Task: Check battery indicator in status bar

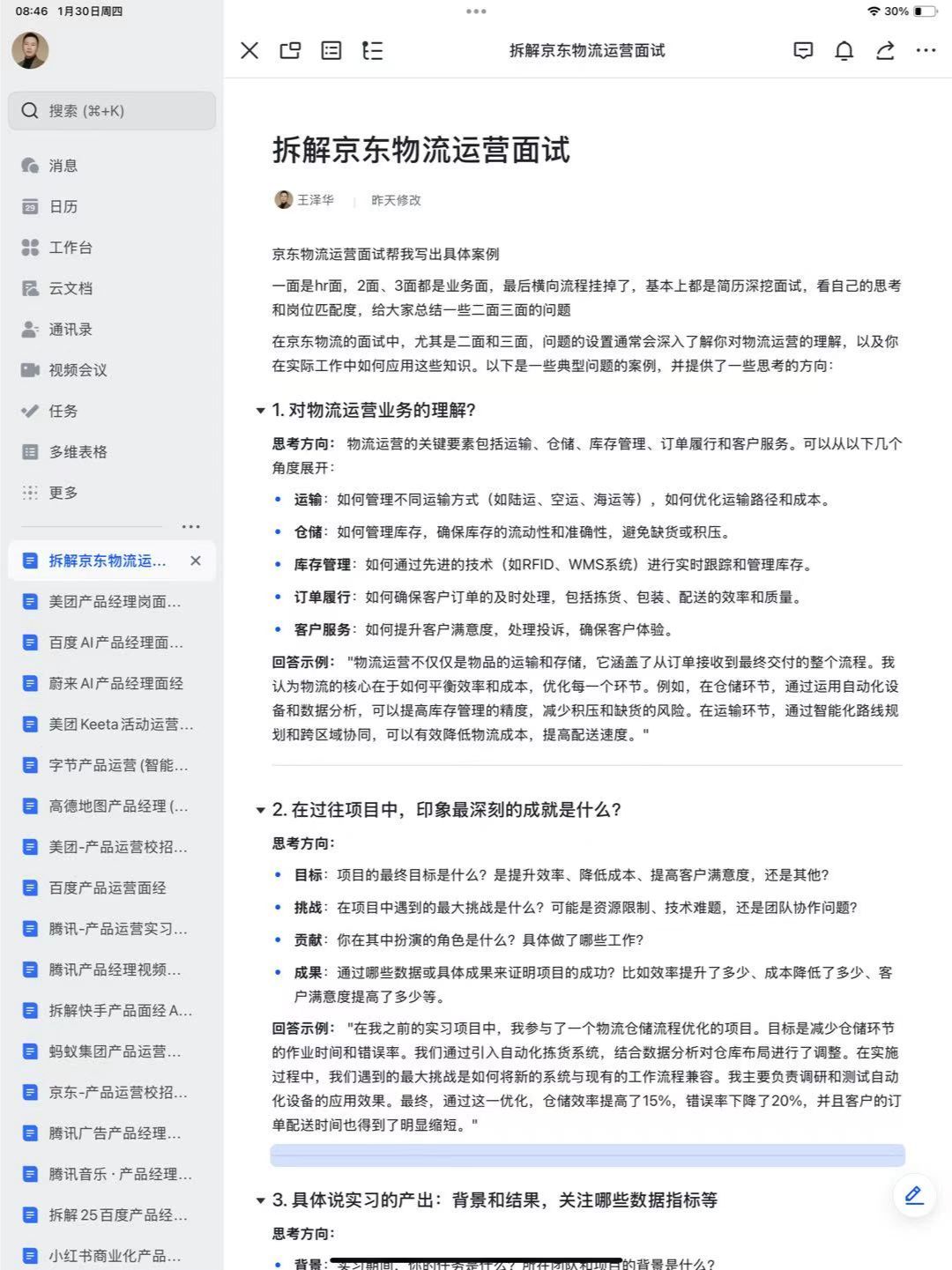Action: (x=925, y=11)
